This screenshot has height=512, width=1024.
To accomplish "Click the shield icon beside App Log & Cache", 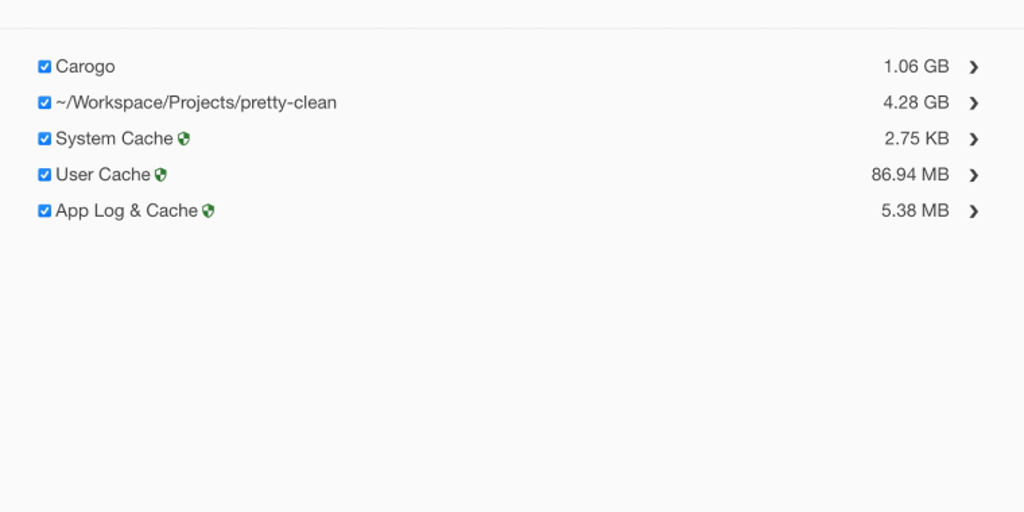I will pyautogui.click(x=208, y=211).
